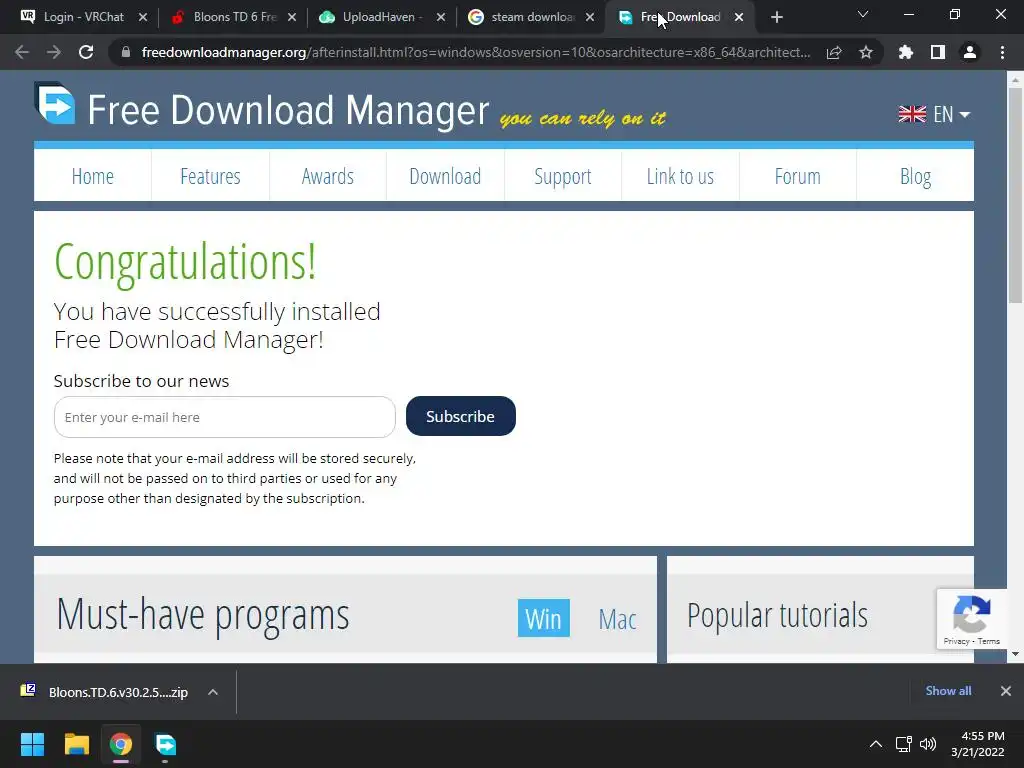This screenshot has height=768, width=1024.
Task: View site info via the padlock icon
Action: click(126, 52)
